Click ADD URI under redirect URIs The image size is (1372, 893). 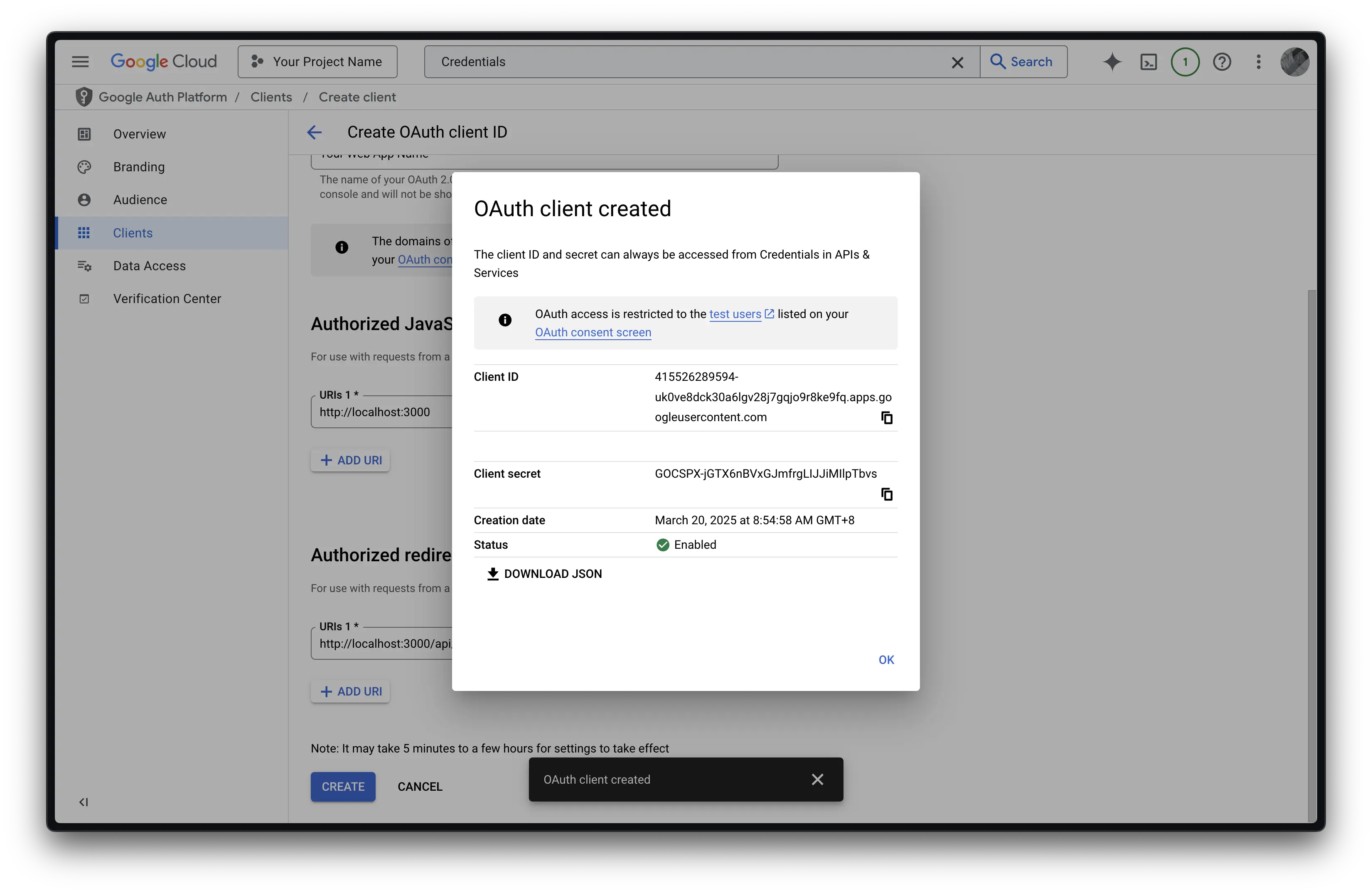(x=351, y=692)
